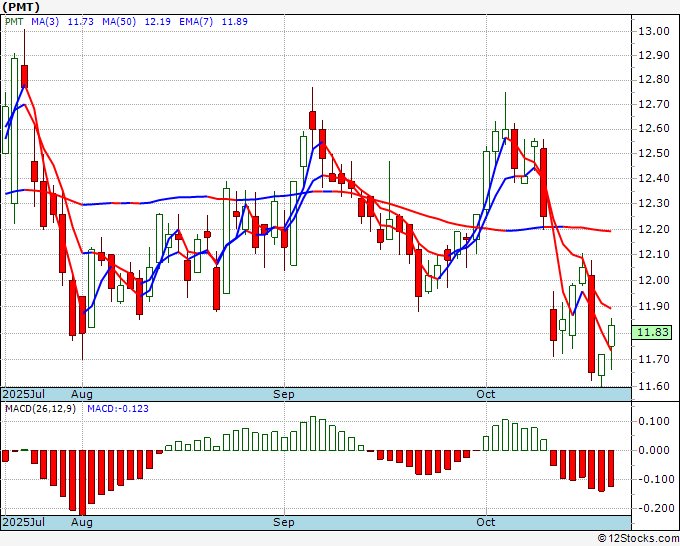Click the 12.10 price axis label

point(654,255)
